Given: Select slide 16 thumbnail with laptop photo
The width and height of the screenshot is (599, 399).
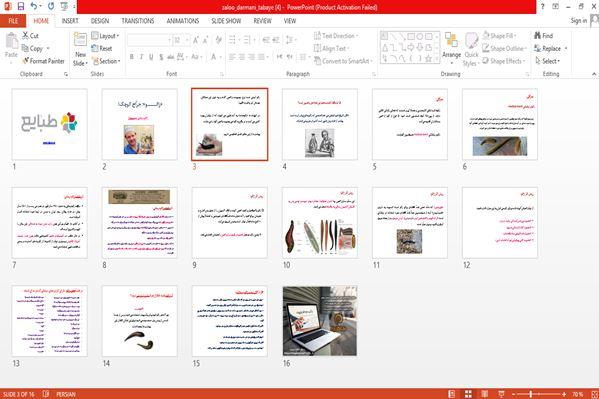Looking at the screenshot, I should pyautogui.click(x=320, y=321).
